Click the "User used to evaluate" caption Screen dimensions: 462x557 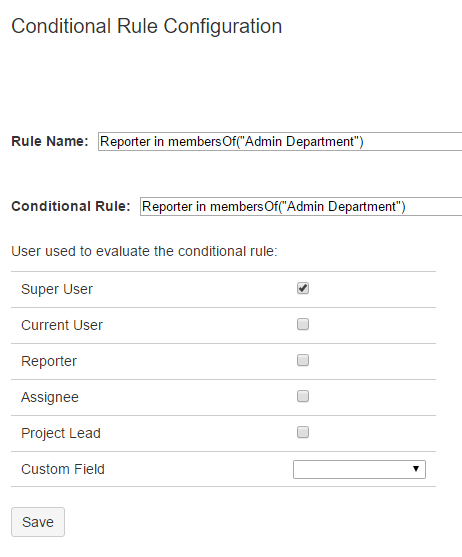144,251
